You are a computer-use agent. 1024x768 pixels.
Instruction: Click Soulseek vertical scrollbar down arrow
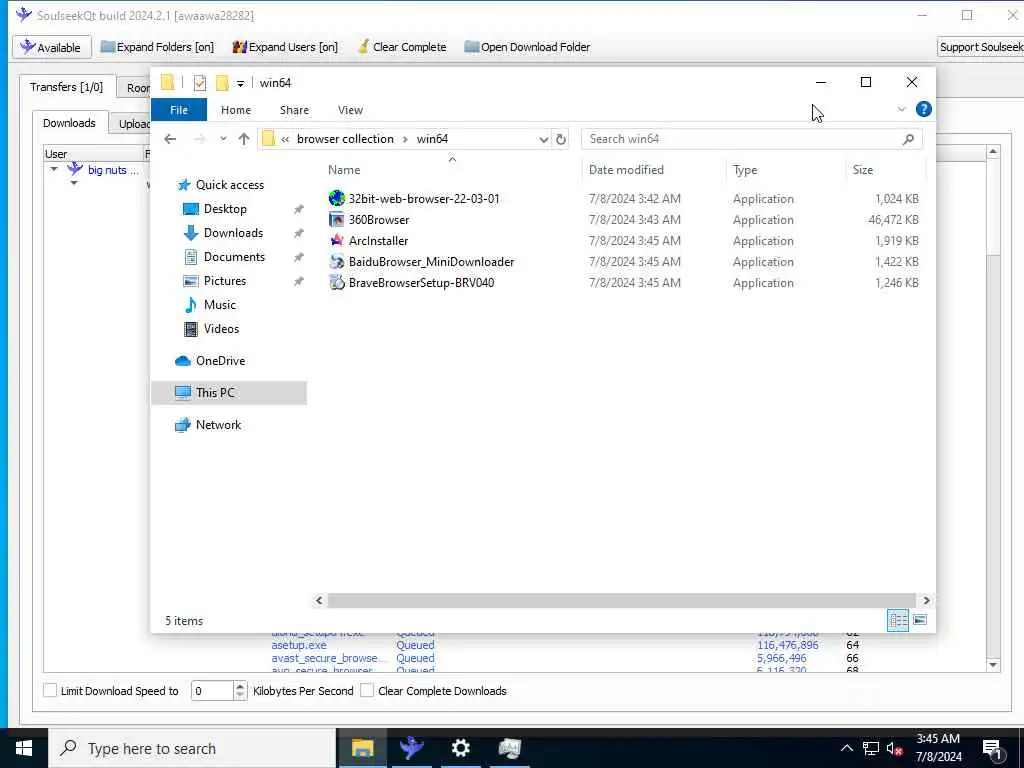point(993,665)
